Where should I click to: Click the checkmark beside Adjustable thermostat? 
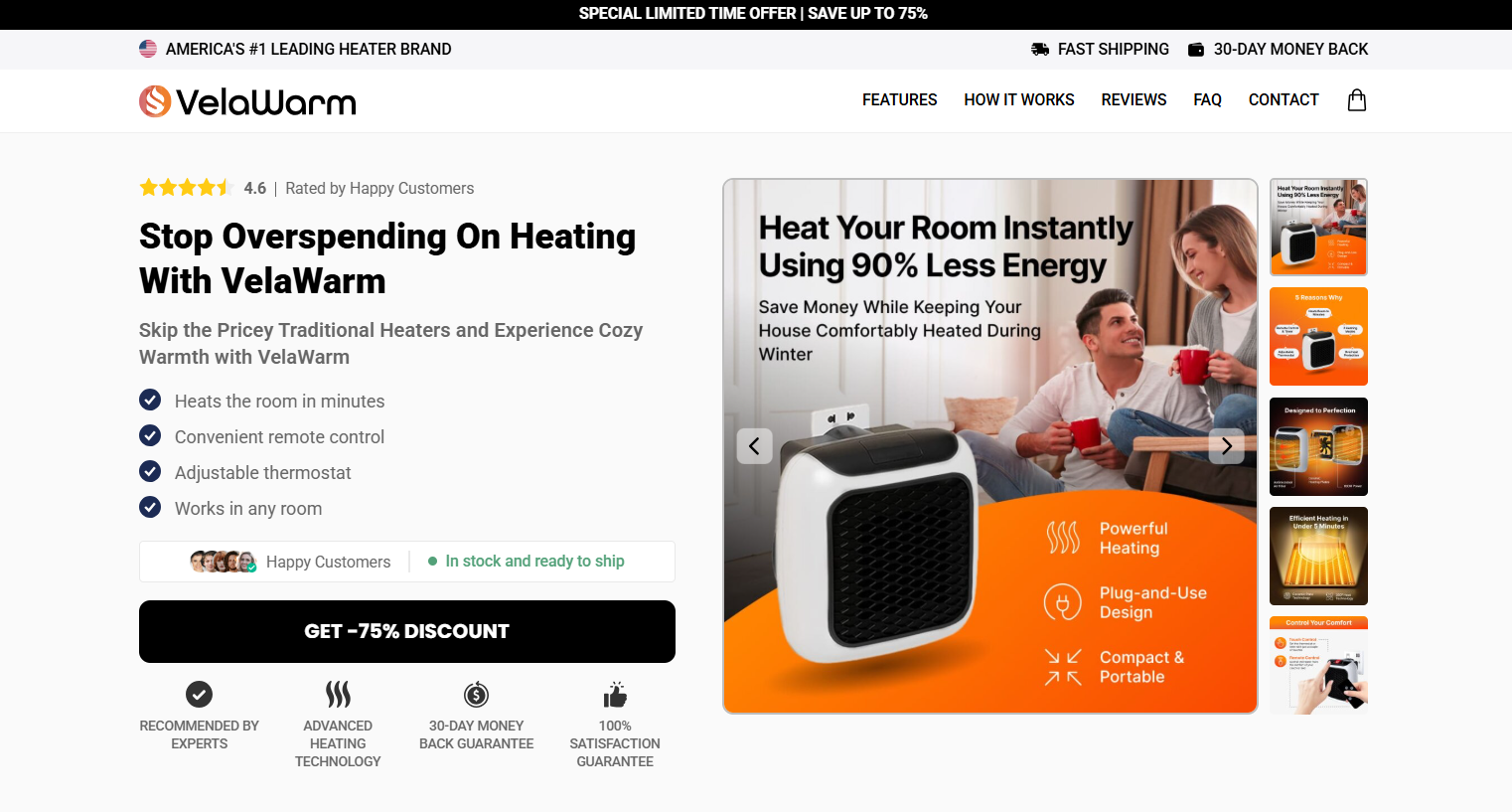click(x=150, y=471)
